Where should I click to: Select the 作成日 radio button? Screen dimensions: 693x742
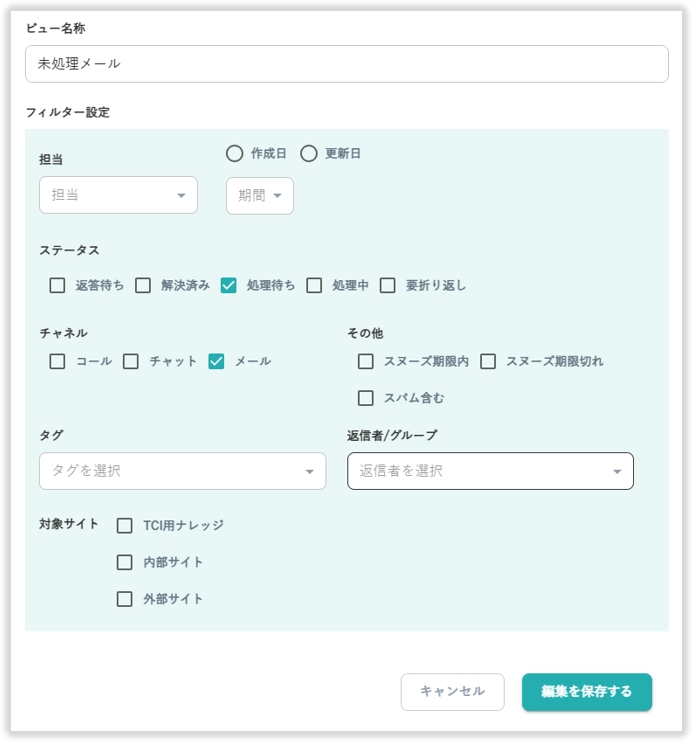pyautogui.click(x=235, y=154)
